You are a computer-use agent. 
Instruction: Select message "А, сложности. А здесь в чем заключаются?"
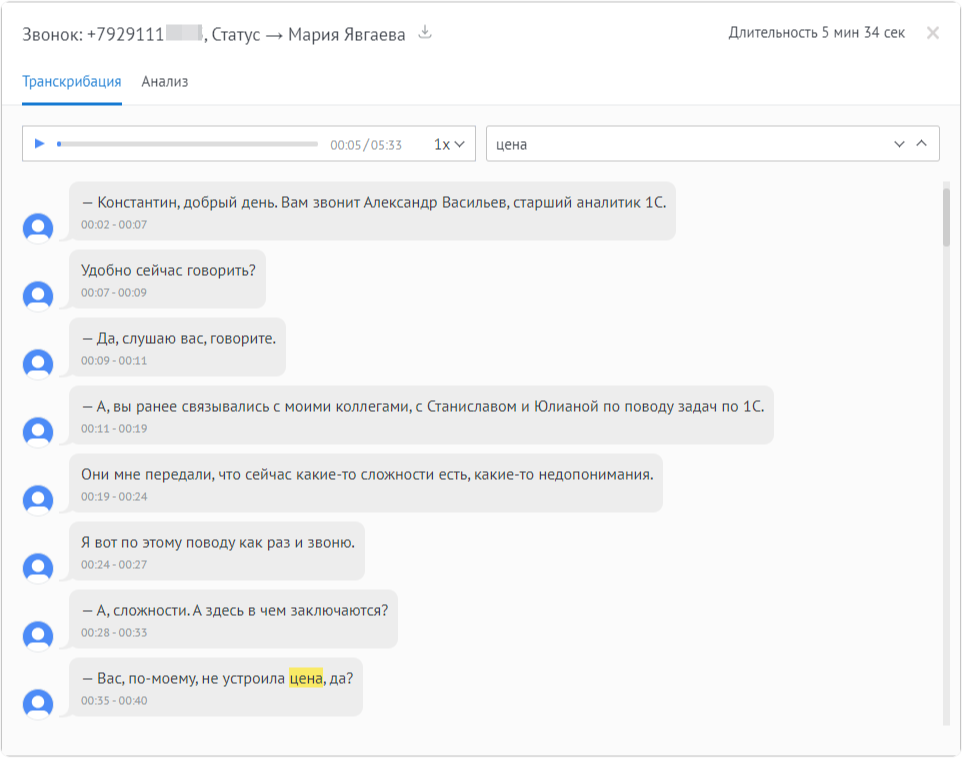233,620
